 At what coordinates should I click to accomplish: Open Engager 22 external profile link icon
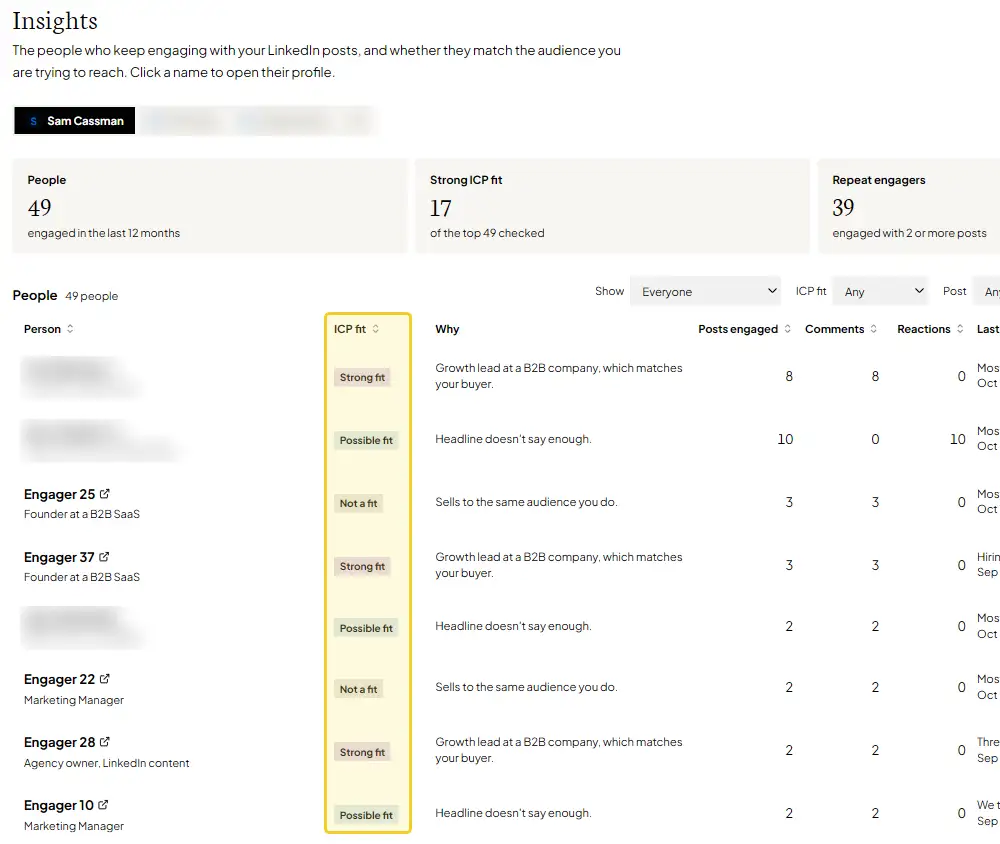(x=105, y=679)
